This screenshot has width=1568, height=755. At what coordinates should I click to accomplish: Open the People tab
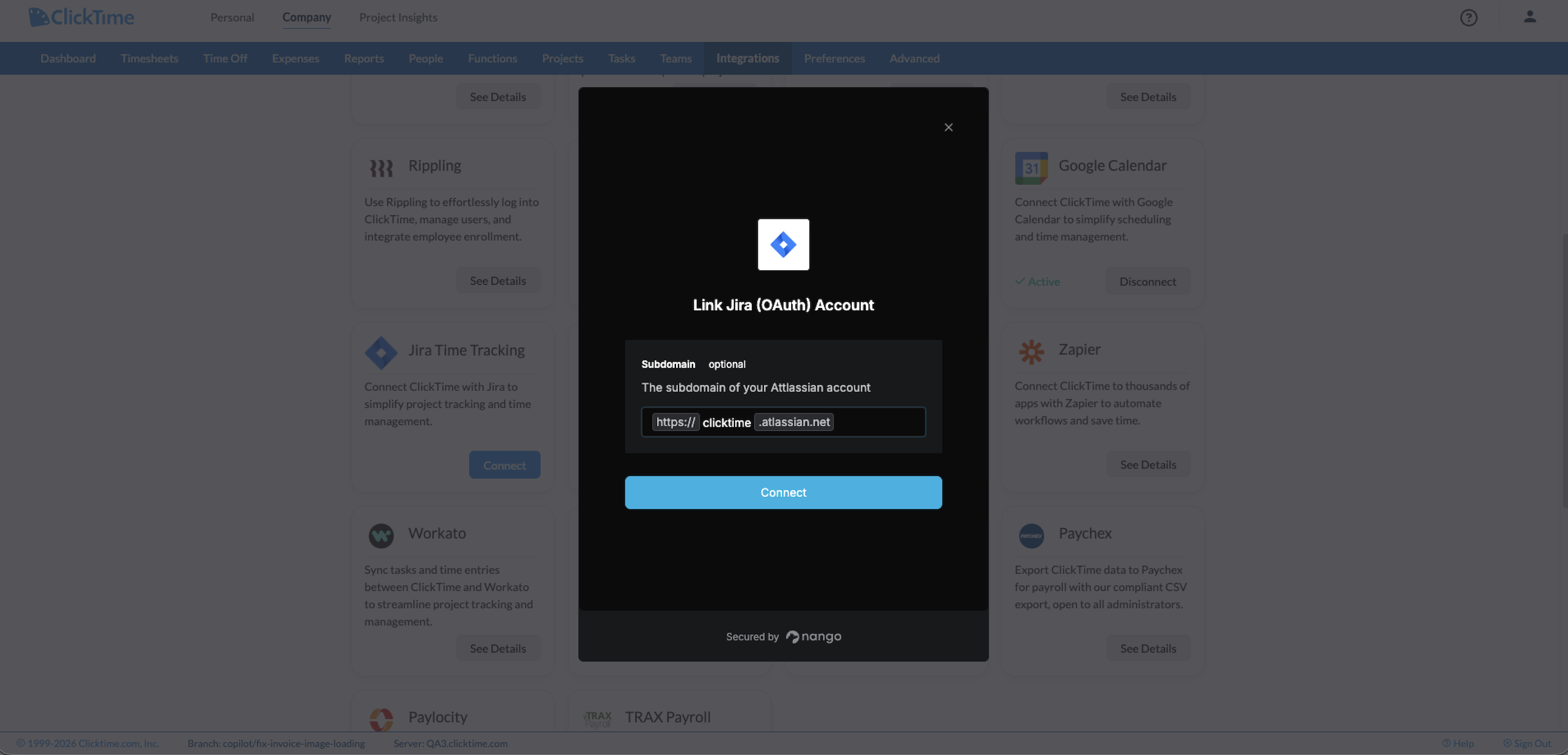click(x=426, y=58)
